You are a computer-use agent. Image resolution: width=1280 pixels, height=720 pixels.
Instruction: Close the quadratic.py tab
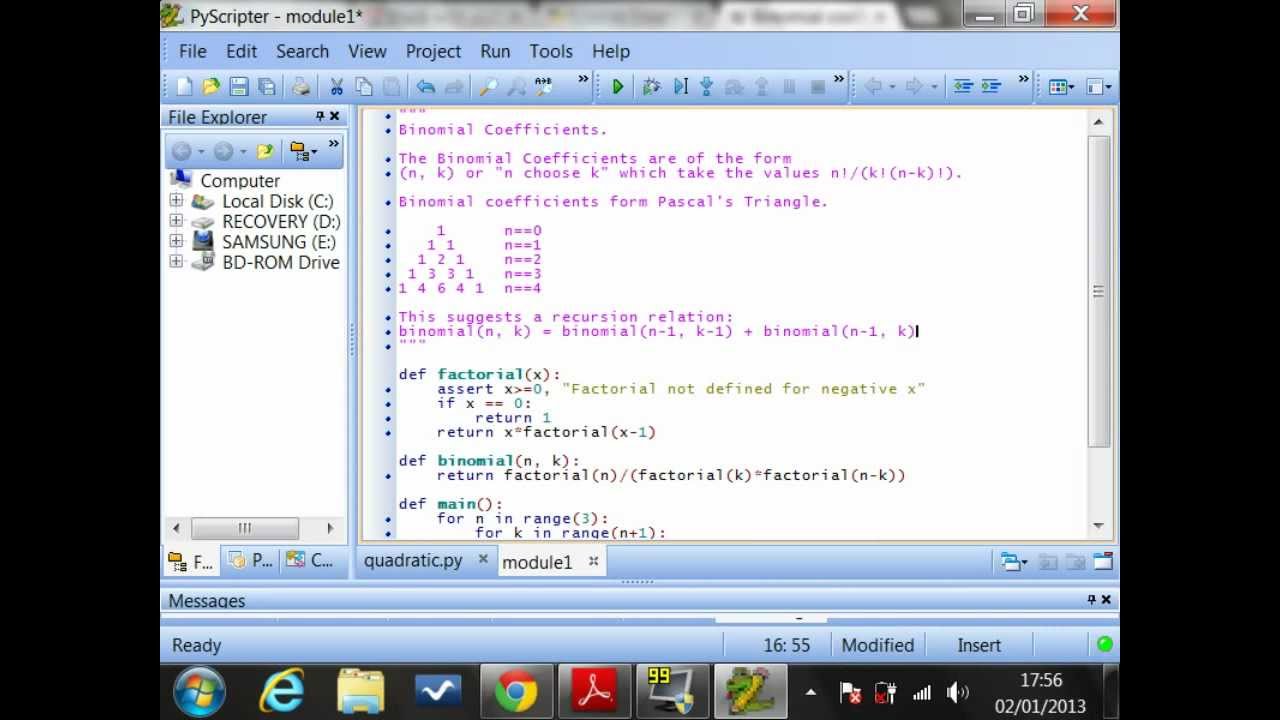click(483, 560)
